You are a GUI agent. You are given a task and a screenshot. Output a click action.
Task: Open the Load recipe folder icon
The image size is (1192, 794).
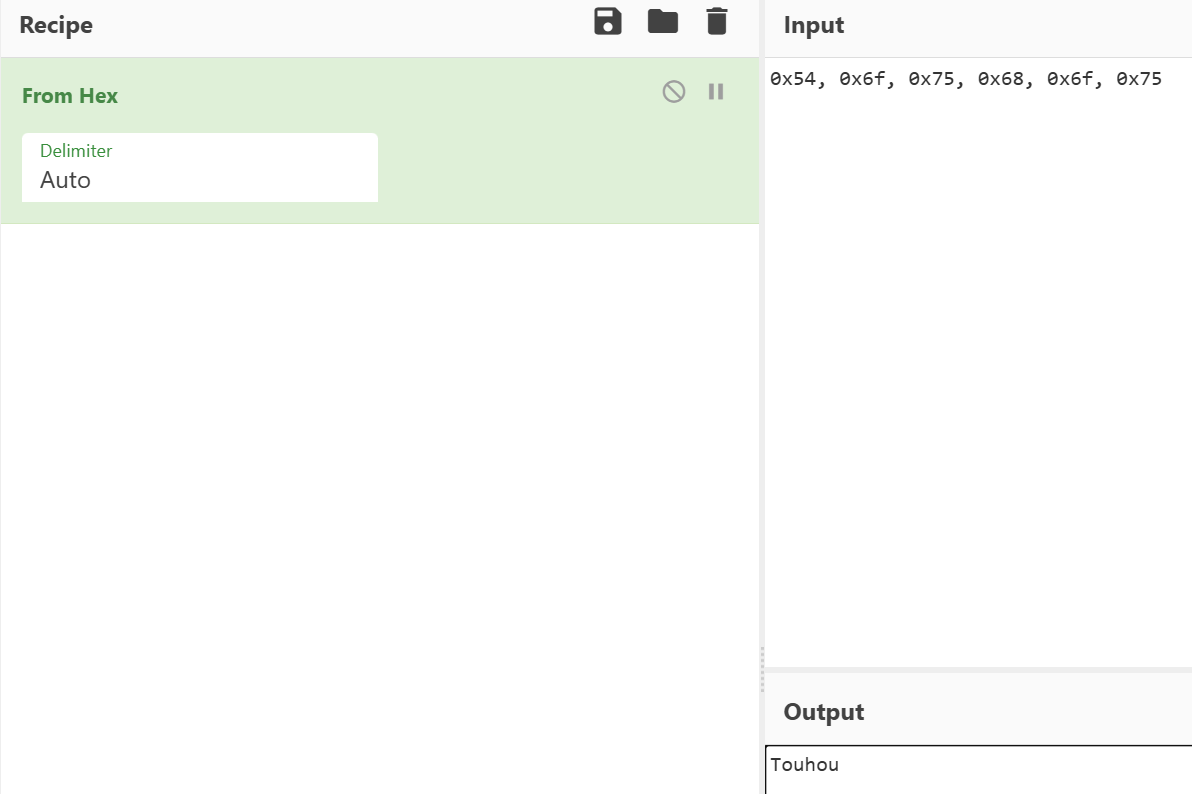[662, 22]
